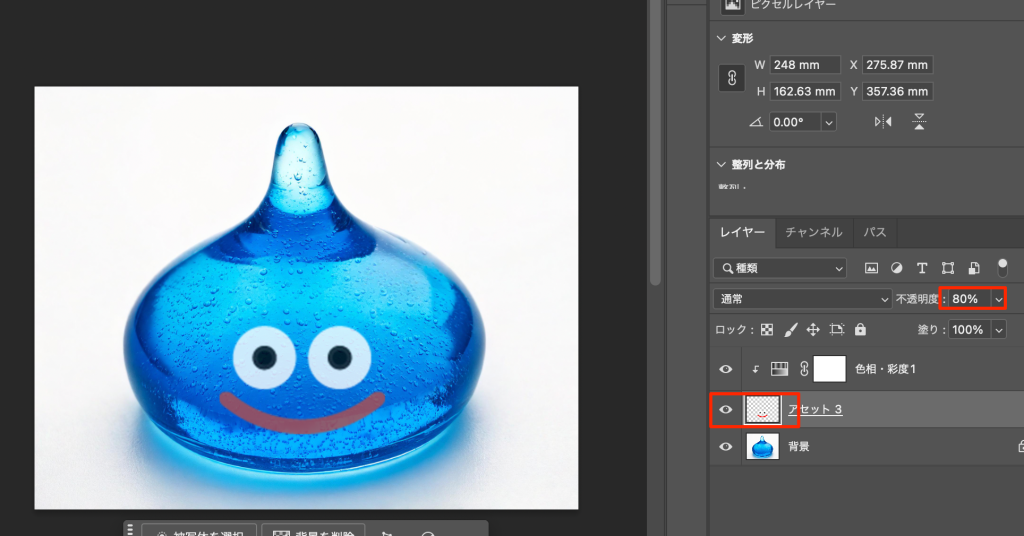Click the shape layer filter icon
Viewport: 1024px width, 536px height.
pos(948,268)
